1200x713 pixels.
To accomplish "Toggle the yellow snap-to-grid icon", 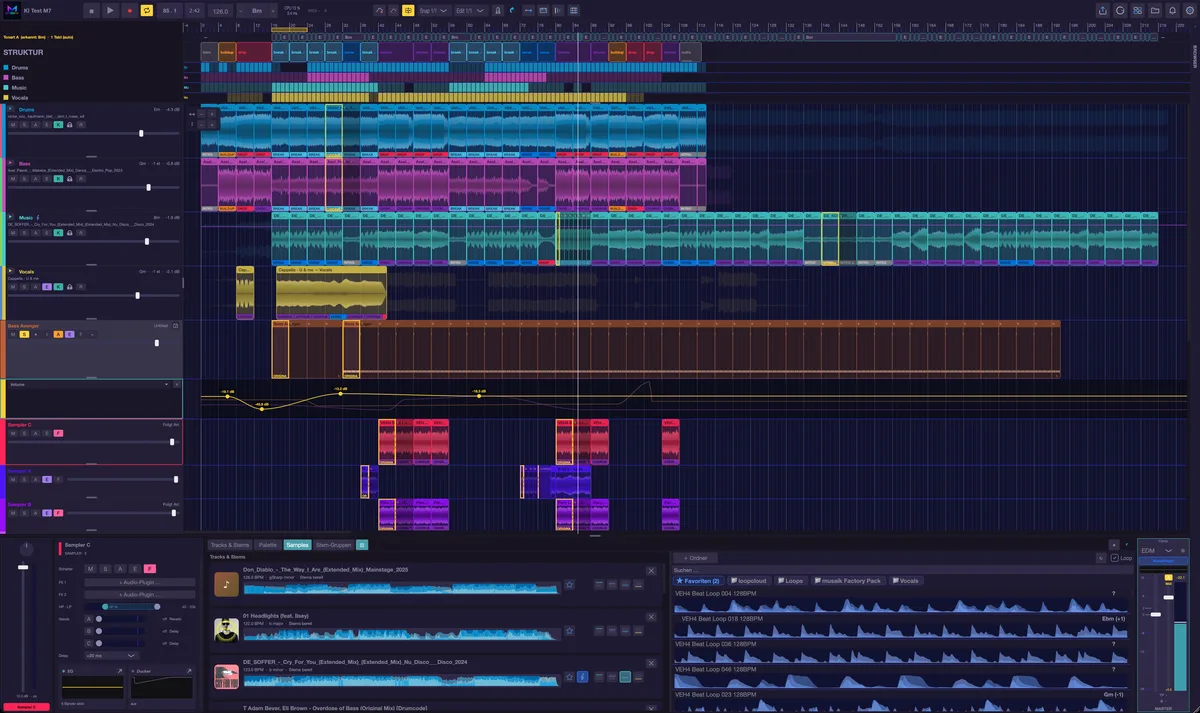I will [x=408, y=10].
